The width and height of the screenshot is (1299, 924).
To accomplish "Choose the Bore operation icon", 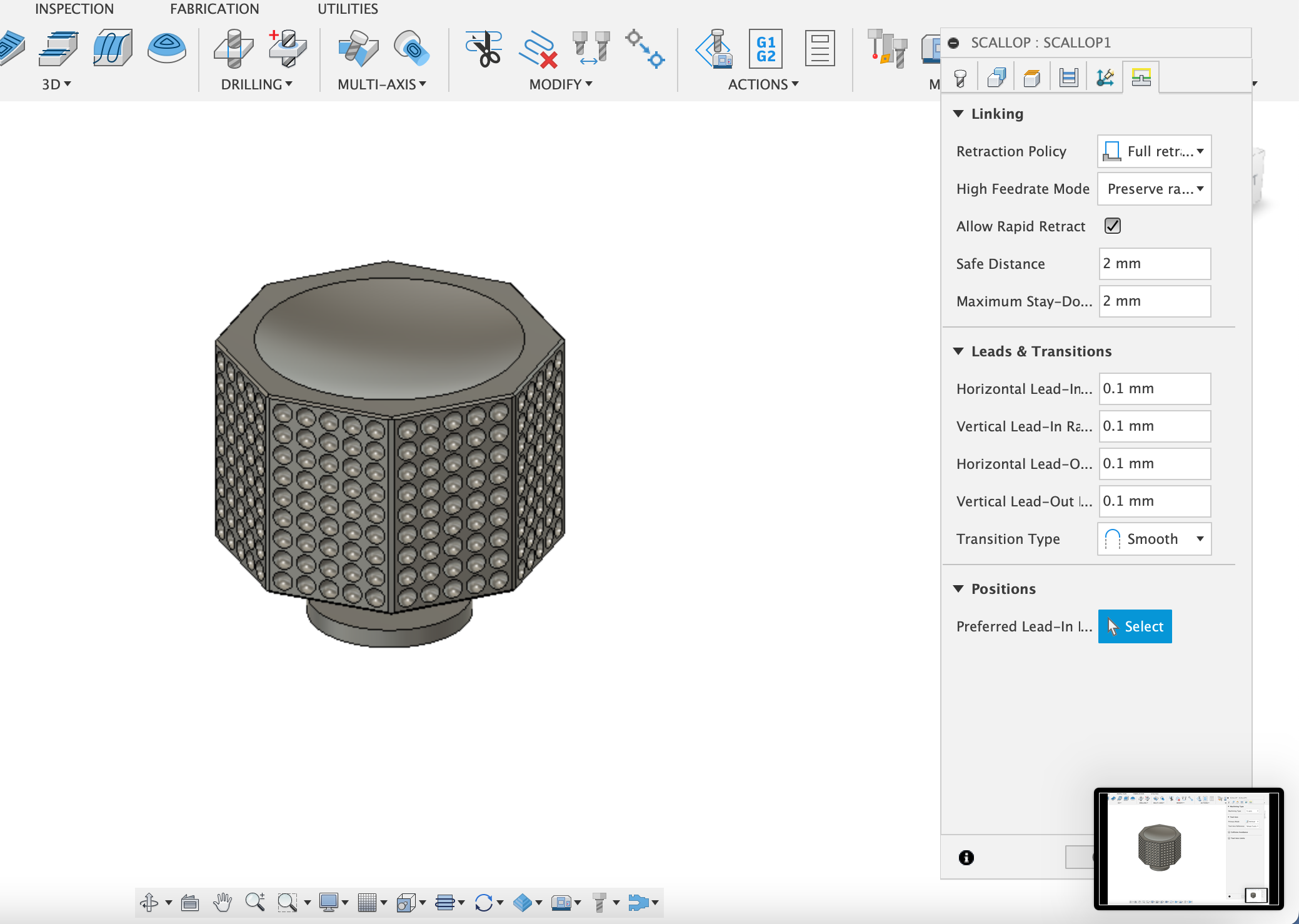I will (288, 48).
